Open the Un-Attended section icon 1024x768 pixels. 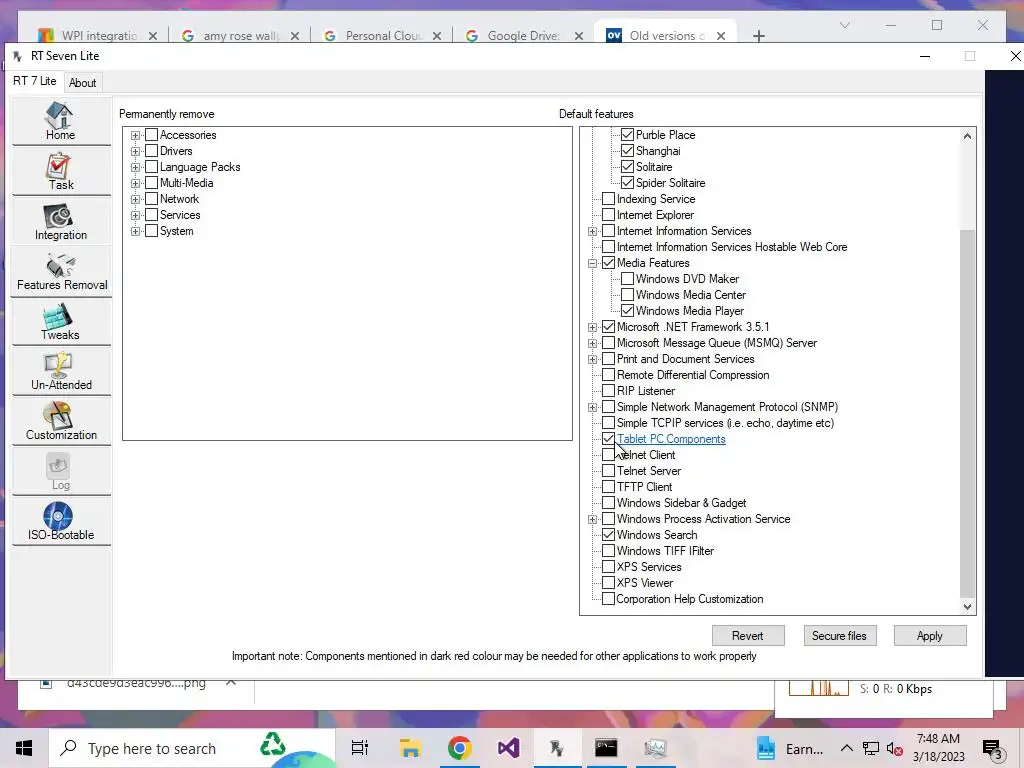pyautogui.click(x=61, y=372)
